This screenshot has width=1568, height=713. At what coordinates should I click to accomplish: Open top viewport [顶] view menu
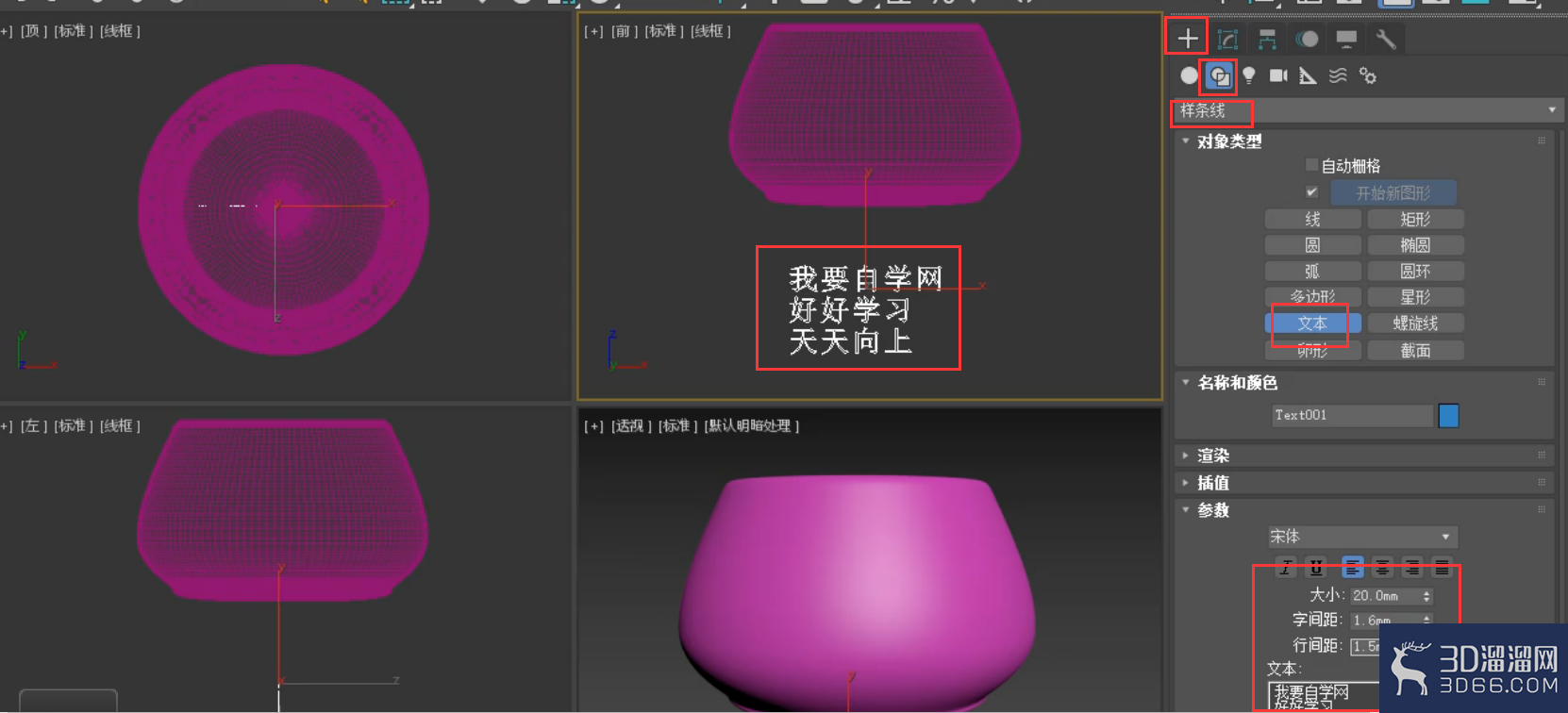(x=33, y=31)
